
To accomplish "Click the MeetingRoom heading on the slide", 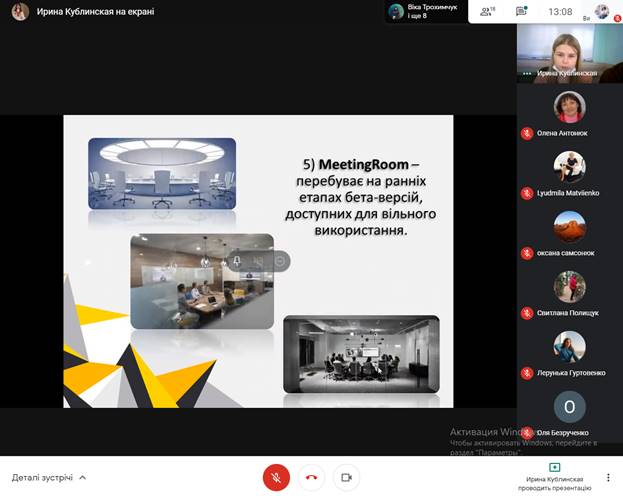I will (x=364, y=164).
